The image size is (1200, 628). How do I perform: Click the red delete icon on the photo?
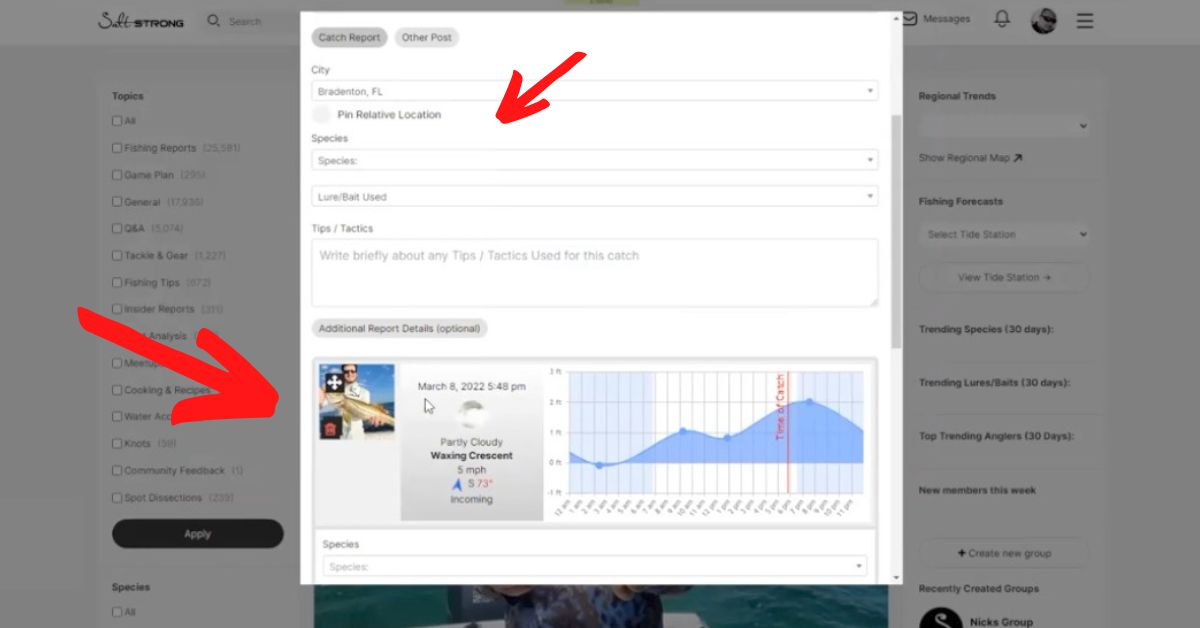coord(333,427)
